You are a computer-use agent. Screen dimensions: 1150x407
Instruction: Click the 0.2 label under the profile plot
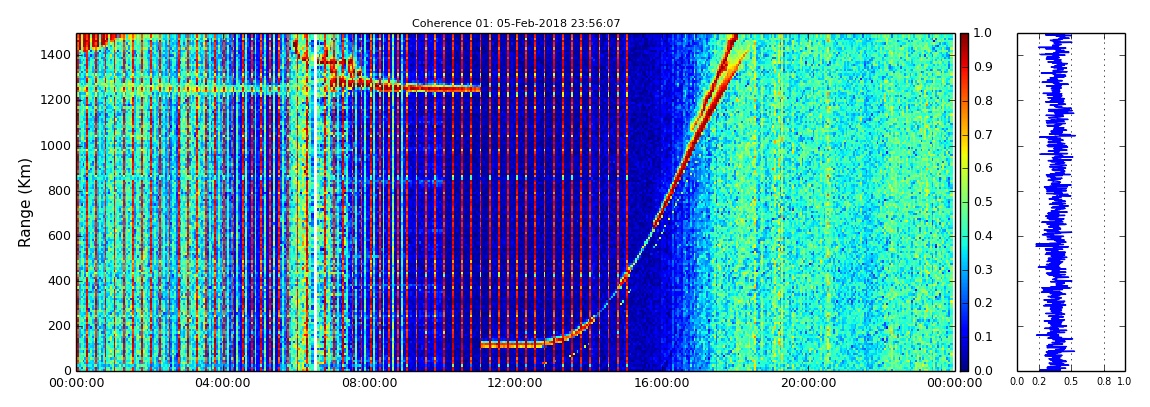pos(1039,382)
